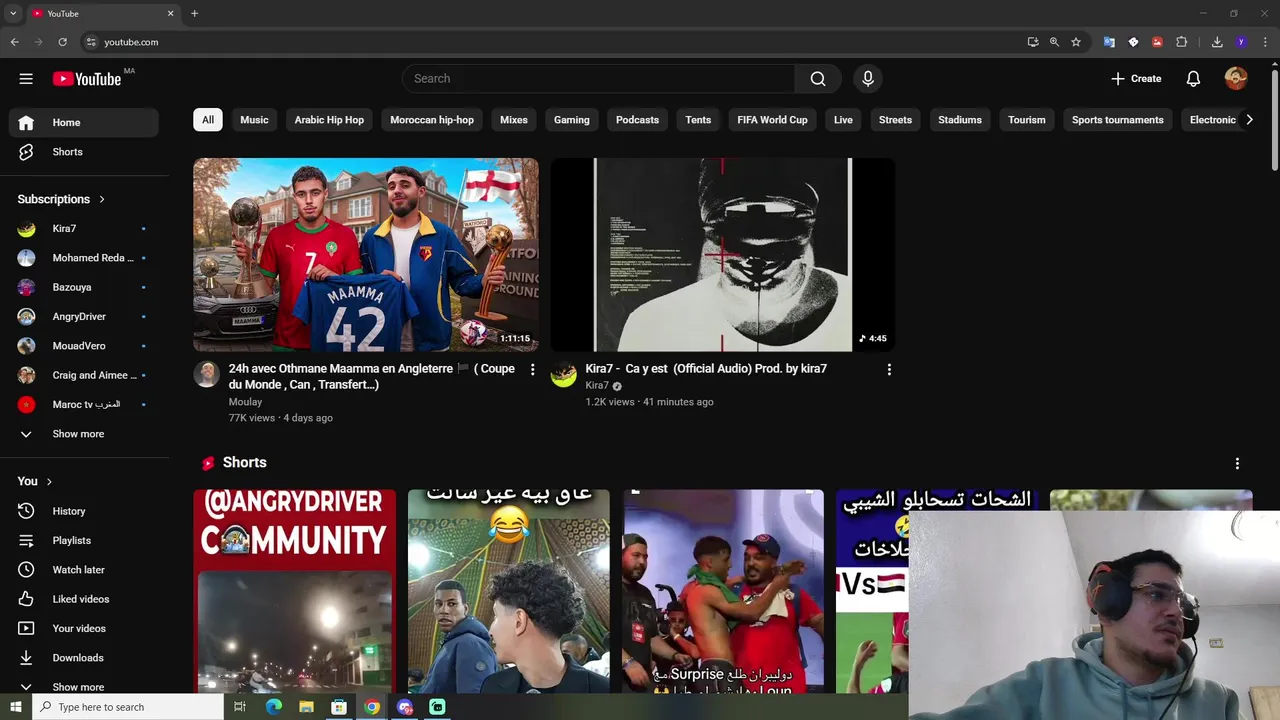Select the FIFA World Cup chip

(772, 120)
